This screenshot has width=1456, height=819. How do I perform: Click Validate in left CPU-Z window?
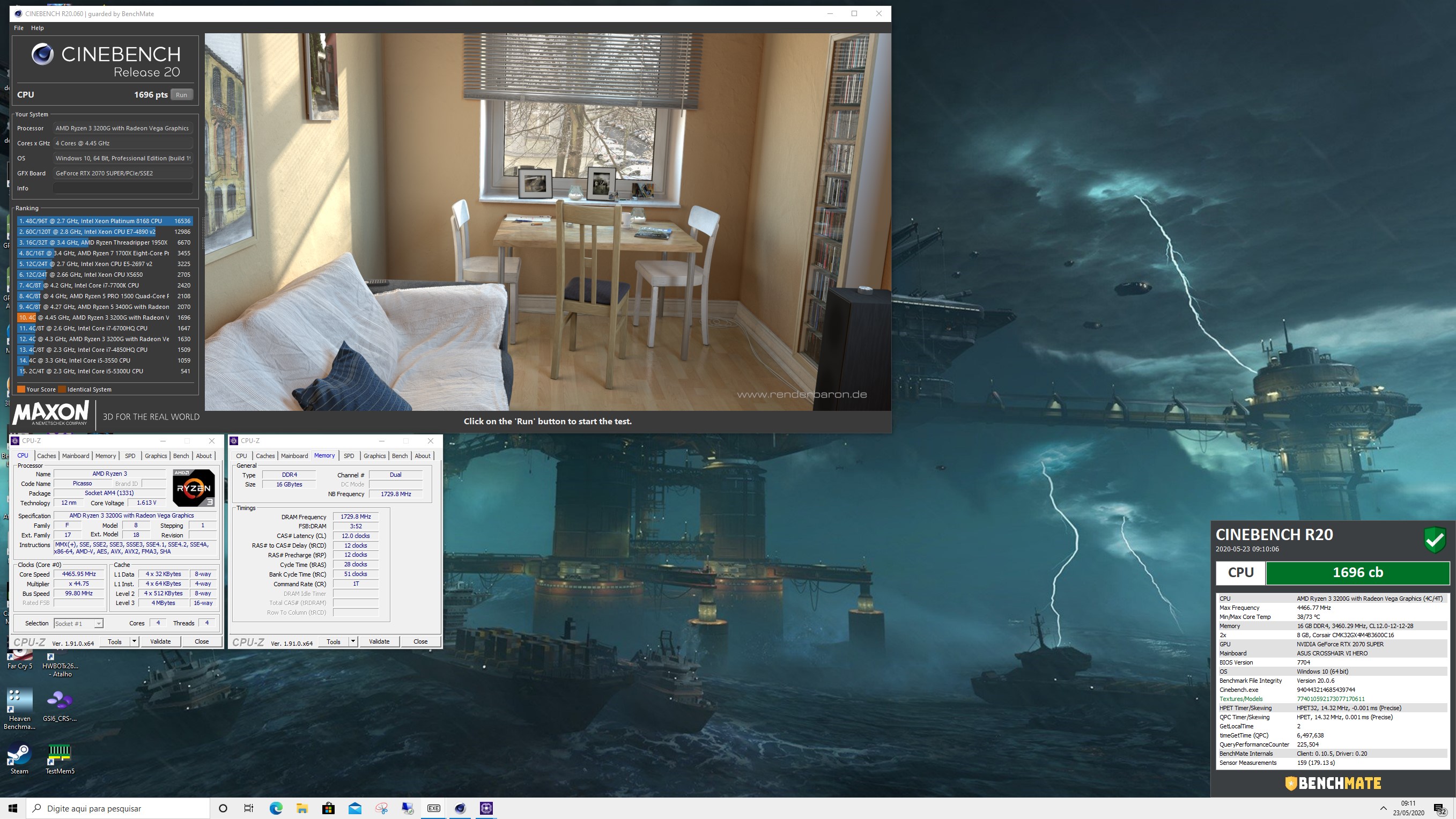(160, 641)
